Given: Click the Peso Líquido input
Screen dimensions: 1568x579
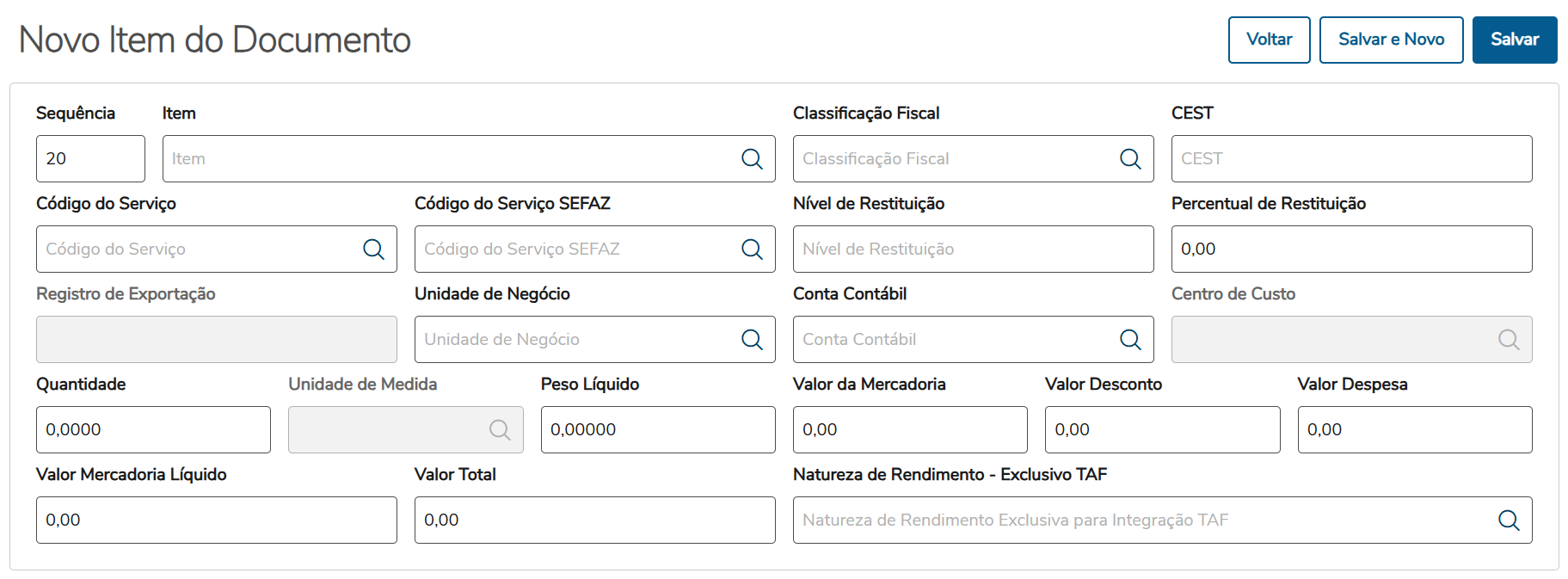Looking at the screenshot, I should pos(657,430).
